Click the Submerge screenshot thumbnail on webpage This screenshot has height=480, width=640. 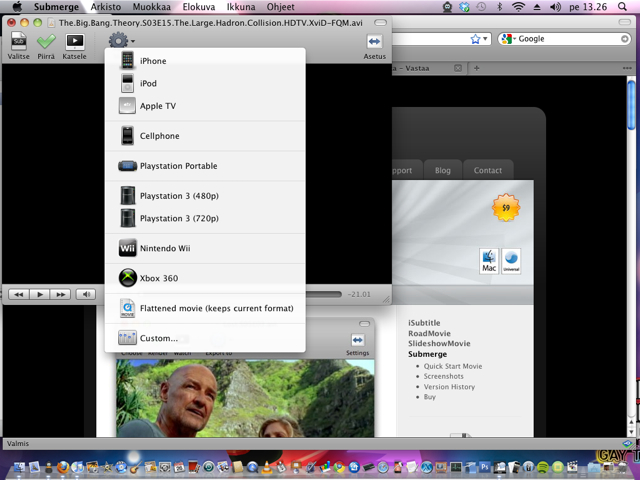coord(245,398)
